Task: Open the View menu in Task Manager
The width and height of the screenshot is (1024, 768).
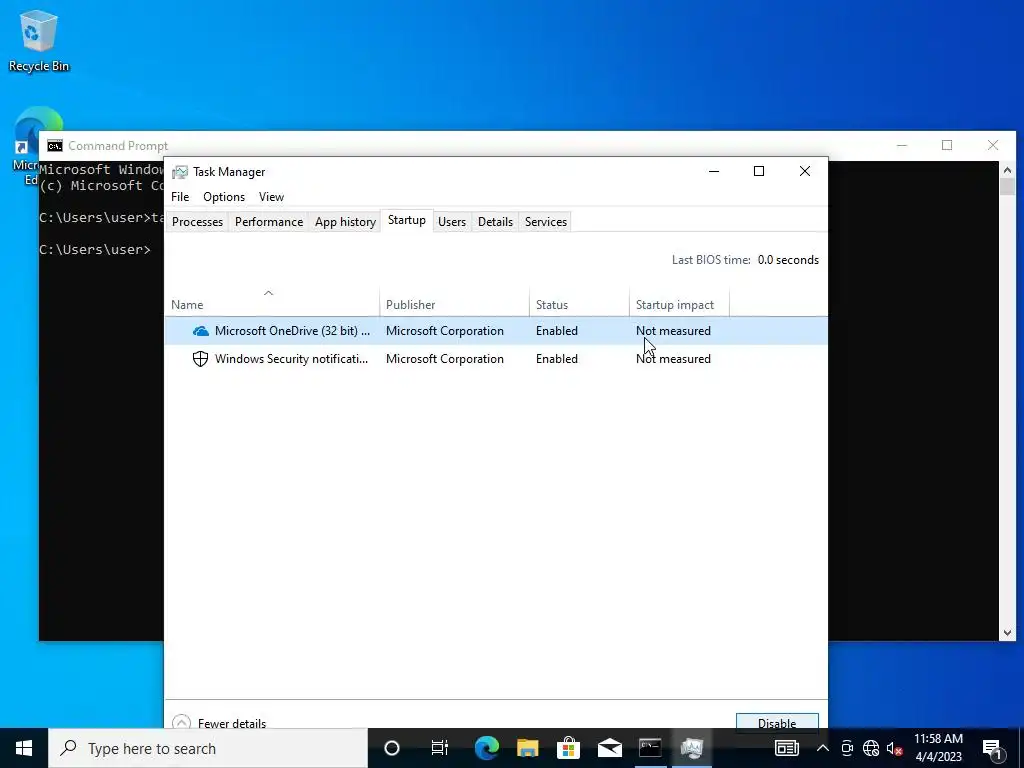Action: [x=271, y=197]
